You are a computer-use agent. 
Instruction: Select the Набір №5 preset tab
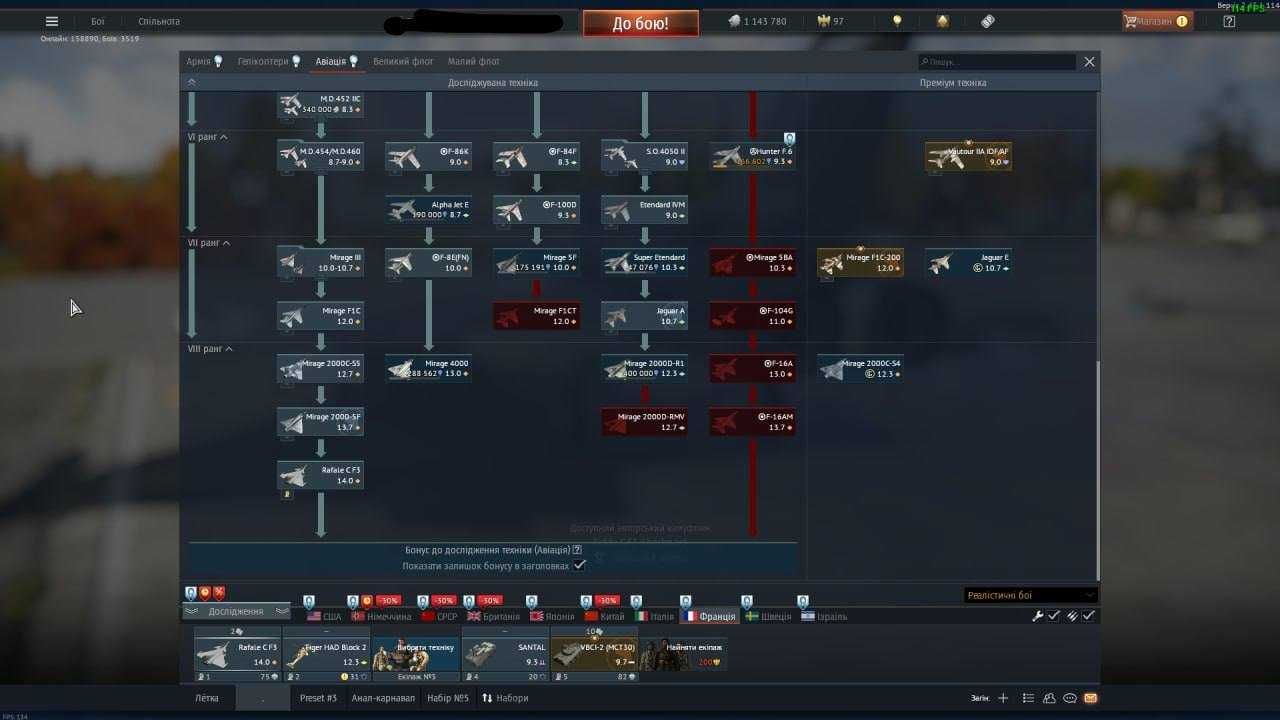click(448, 698)
